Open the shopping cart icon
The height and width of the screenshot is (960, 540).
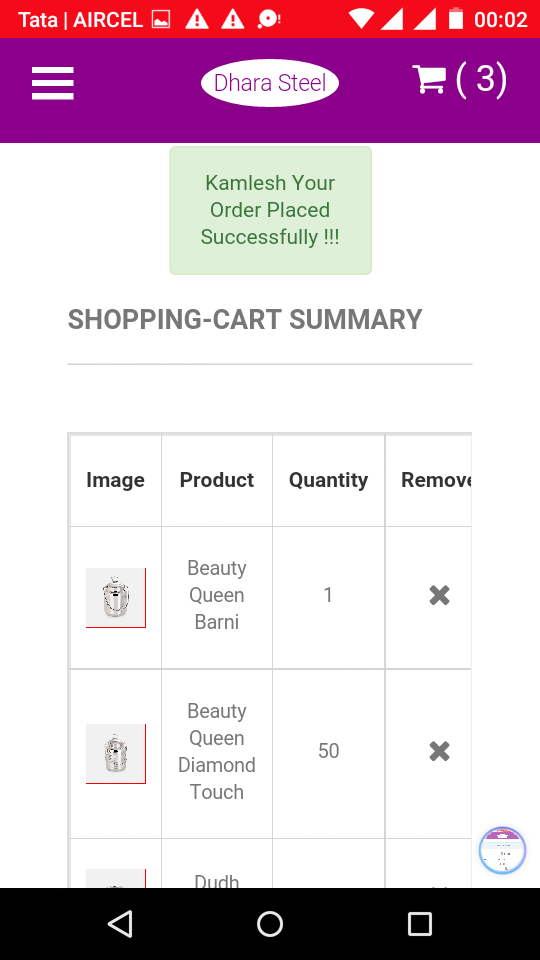point(429,79)
